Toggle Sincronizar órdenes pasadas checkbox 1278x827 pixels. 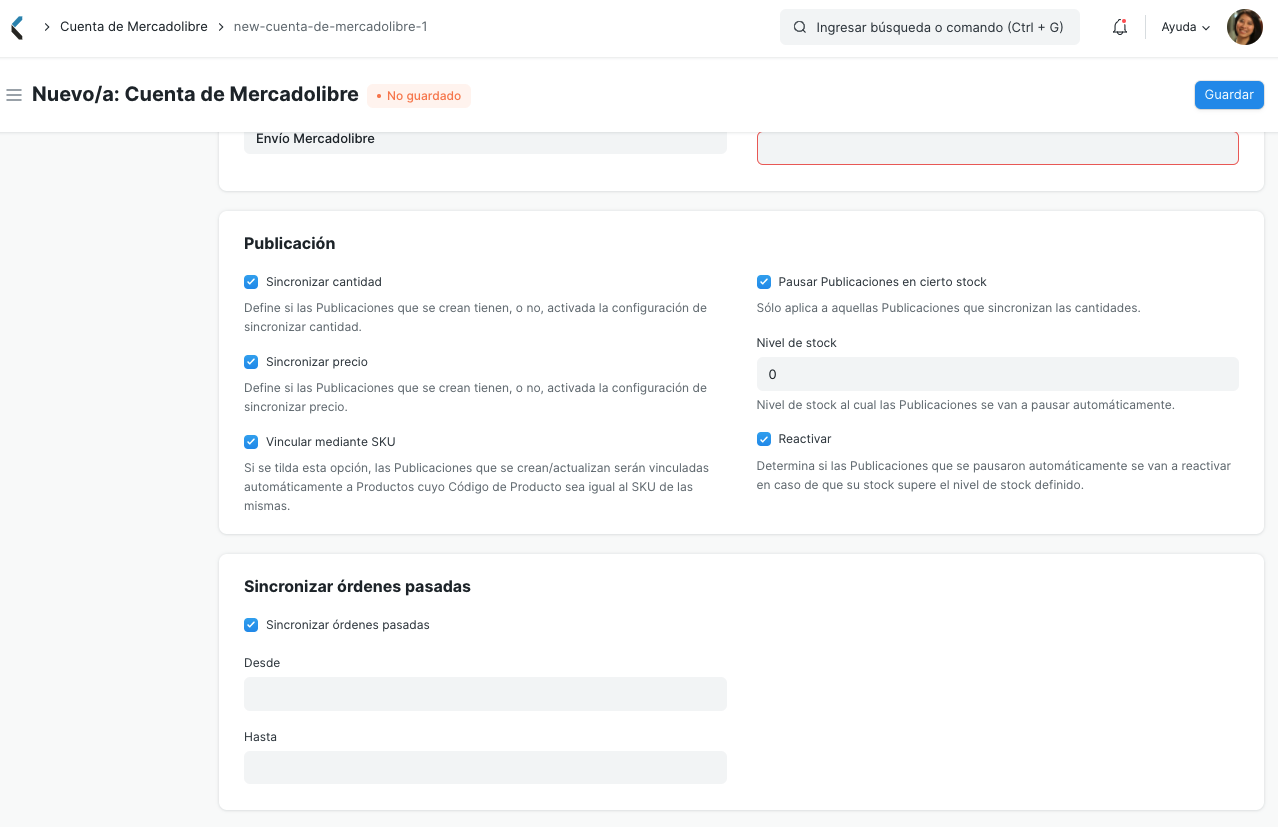pyautogui.click(x=251, y=625)
